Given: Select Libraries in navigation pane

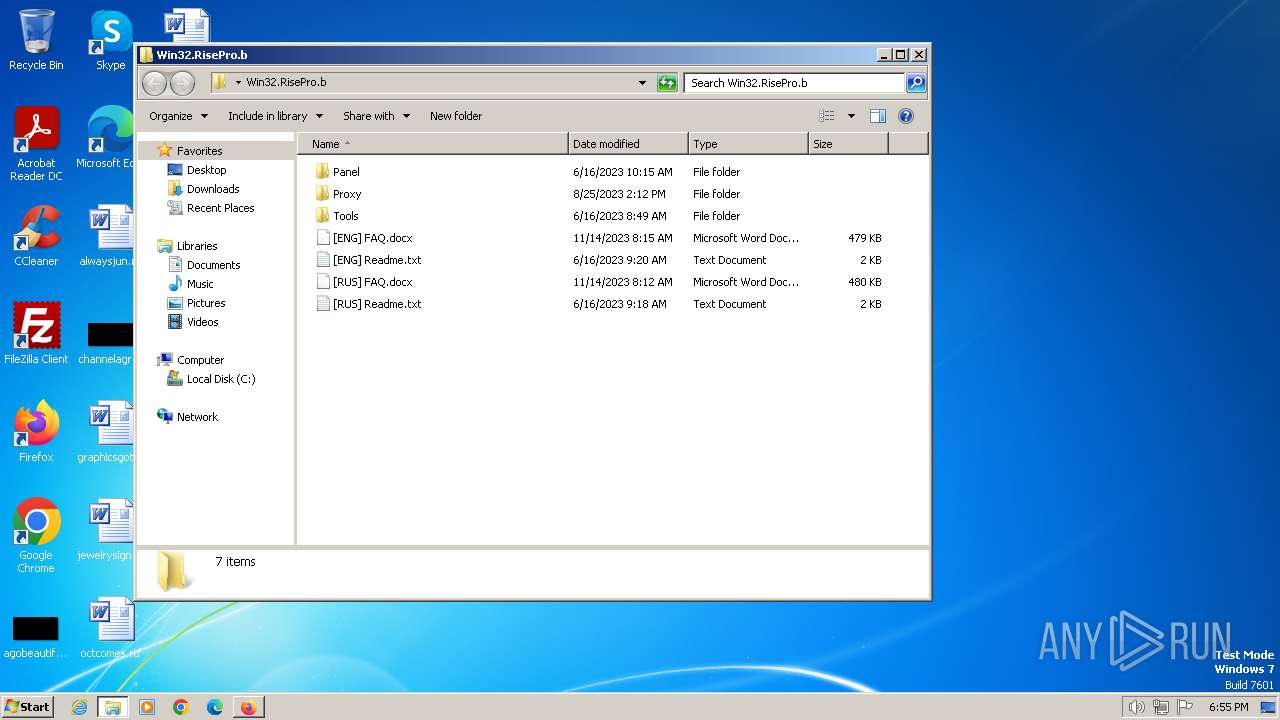Looking at the screenshot, I should [x=197, y=246].
